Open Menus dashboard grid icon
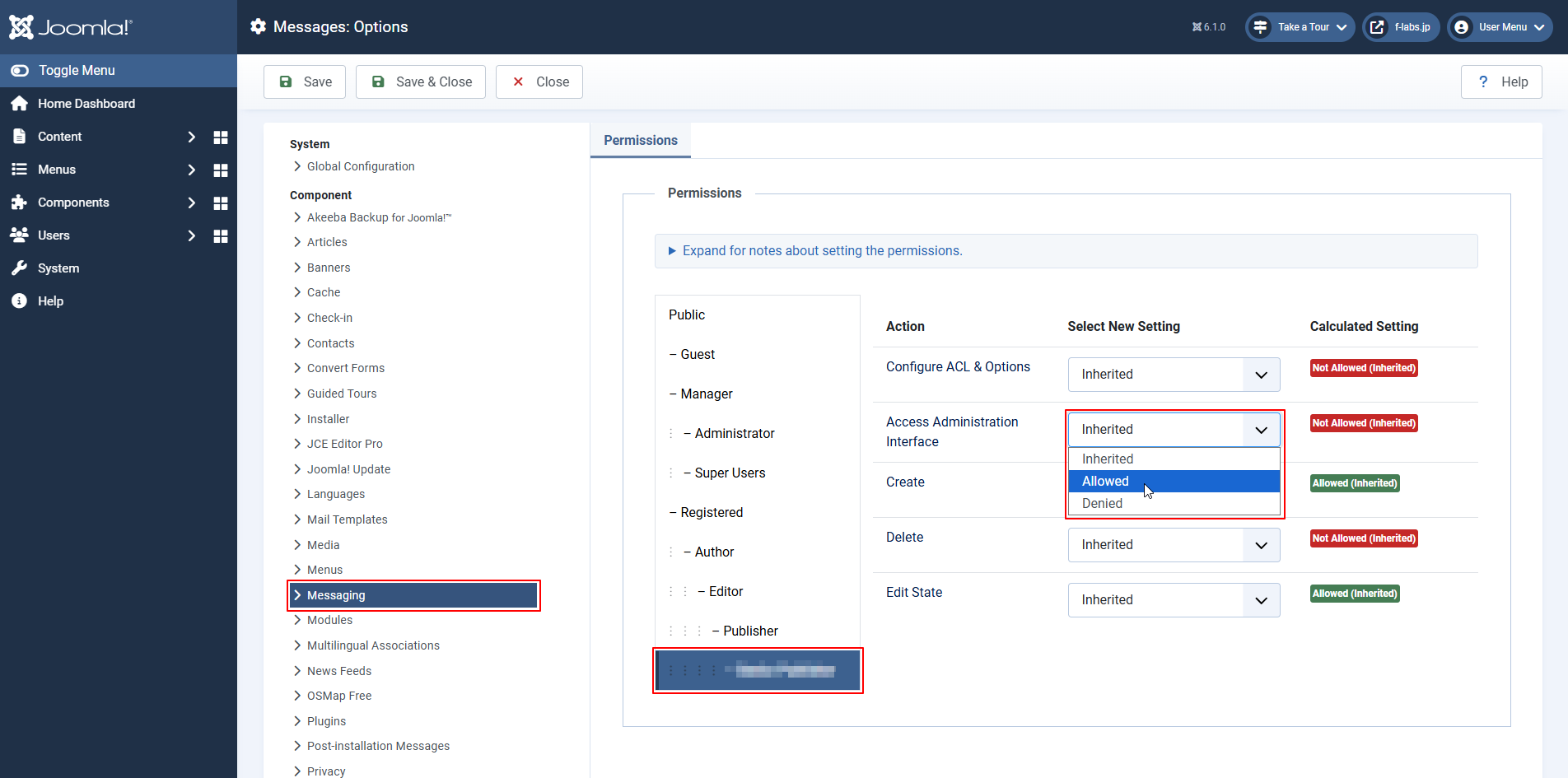This screenshot has height=778, width=1568. pyautogui.click(x=220, y=170)
